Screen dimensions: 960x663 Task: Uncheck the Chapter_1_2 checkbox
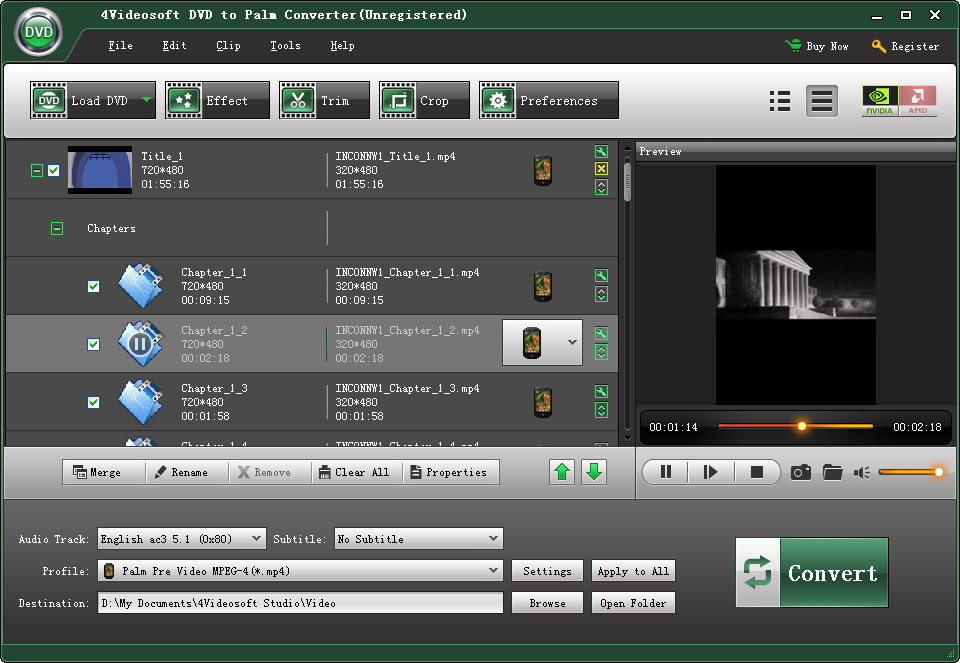click(x=93, y=345)
